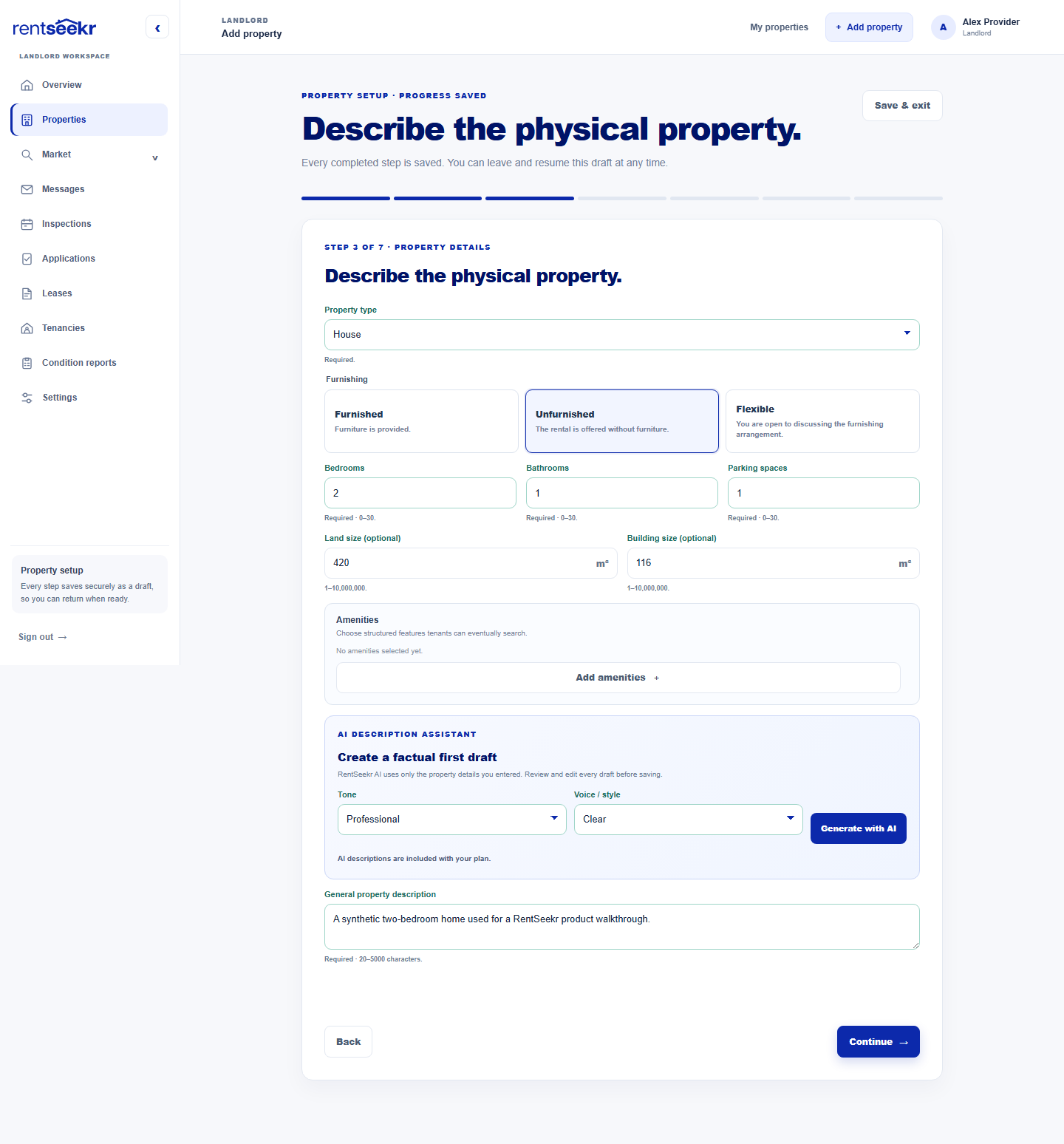The image size is (1064, 1144).
Task: Collapse the sidebar with the chevron button
Action: [157, 27]
